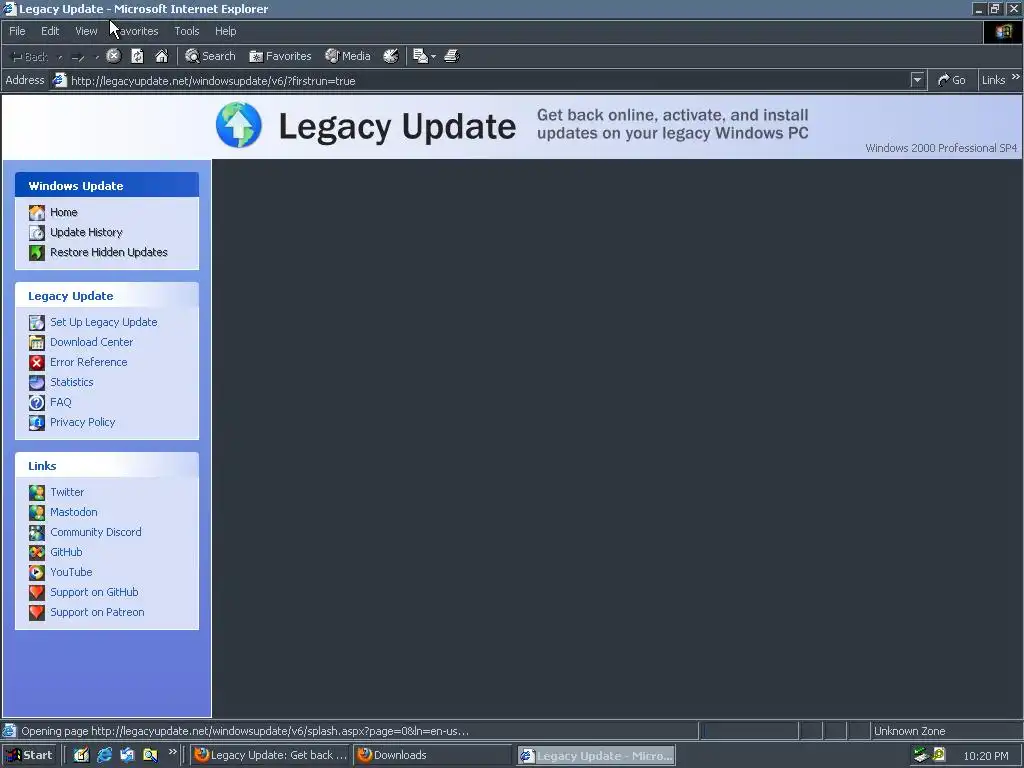This screenshot has height=768, width=1024.
Task: Click the Support on GitHub heart icon
Action: click(37, 592)
